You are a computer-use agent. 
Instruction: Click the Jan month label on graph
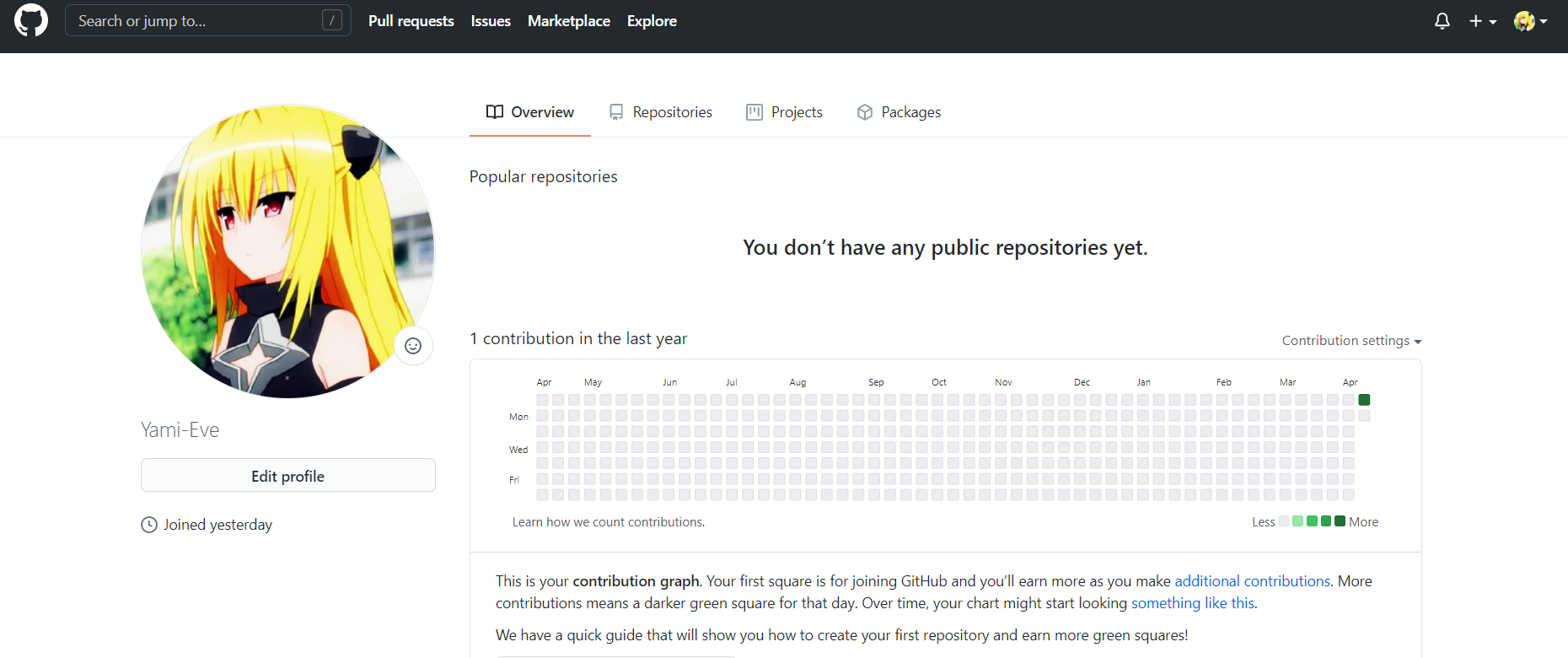tap(1144, 382)
